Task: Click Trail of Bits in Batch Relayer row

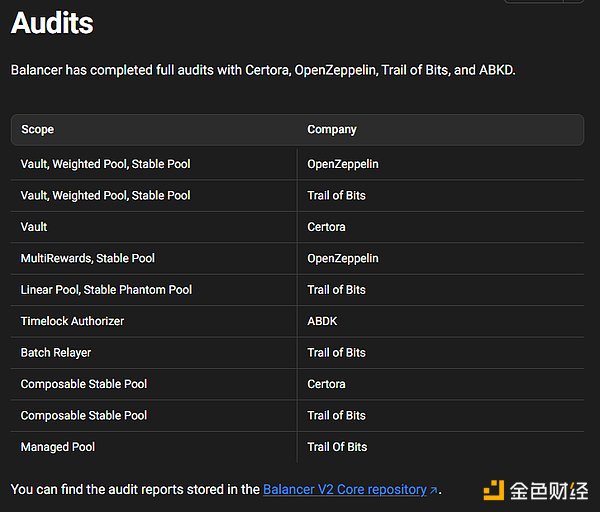Action: click(336, 352)
